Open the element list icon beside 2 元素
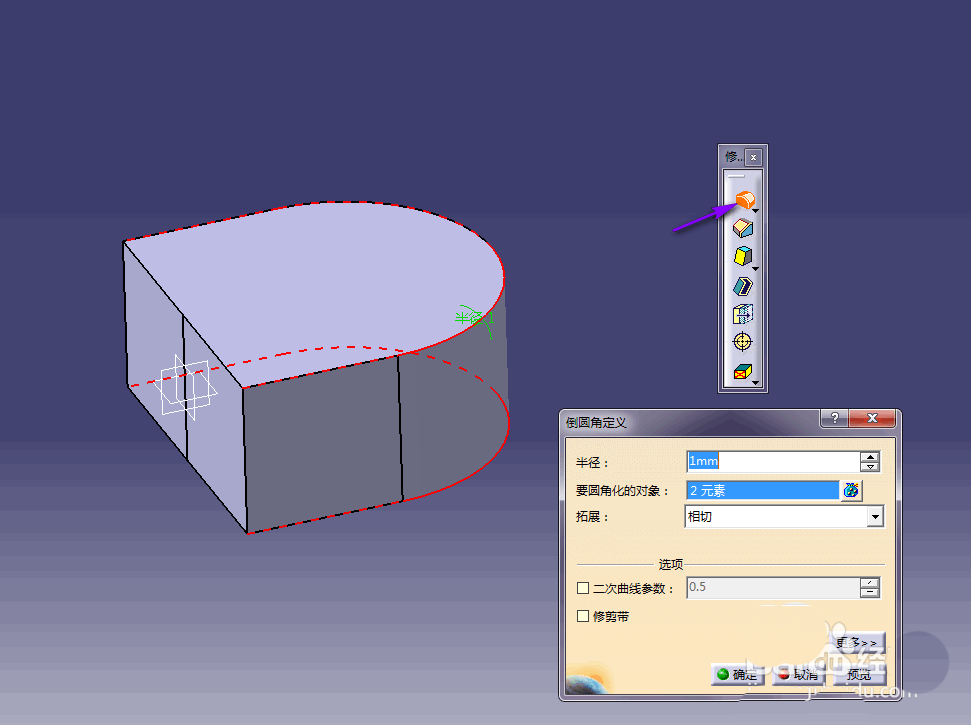The height and width of the screenshot is (725, 971). click(851, 490)
